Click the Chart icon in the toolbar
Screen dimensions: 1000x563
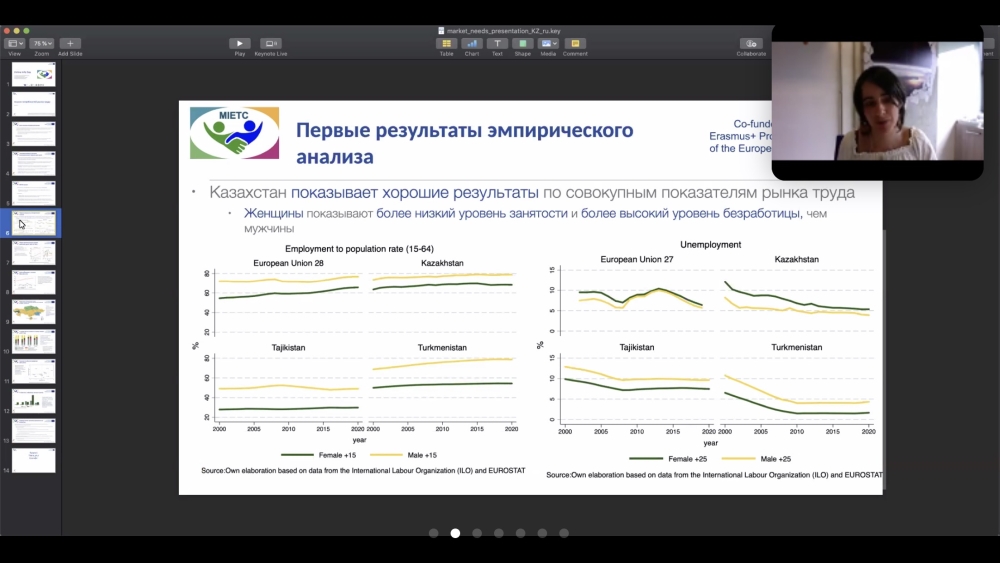click(x=472, y=43)
